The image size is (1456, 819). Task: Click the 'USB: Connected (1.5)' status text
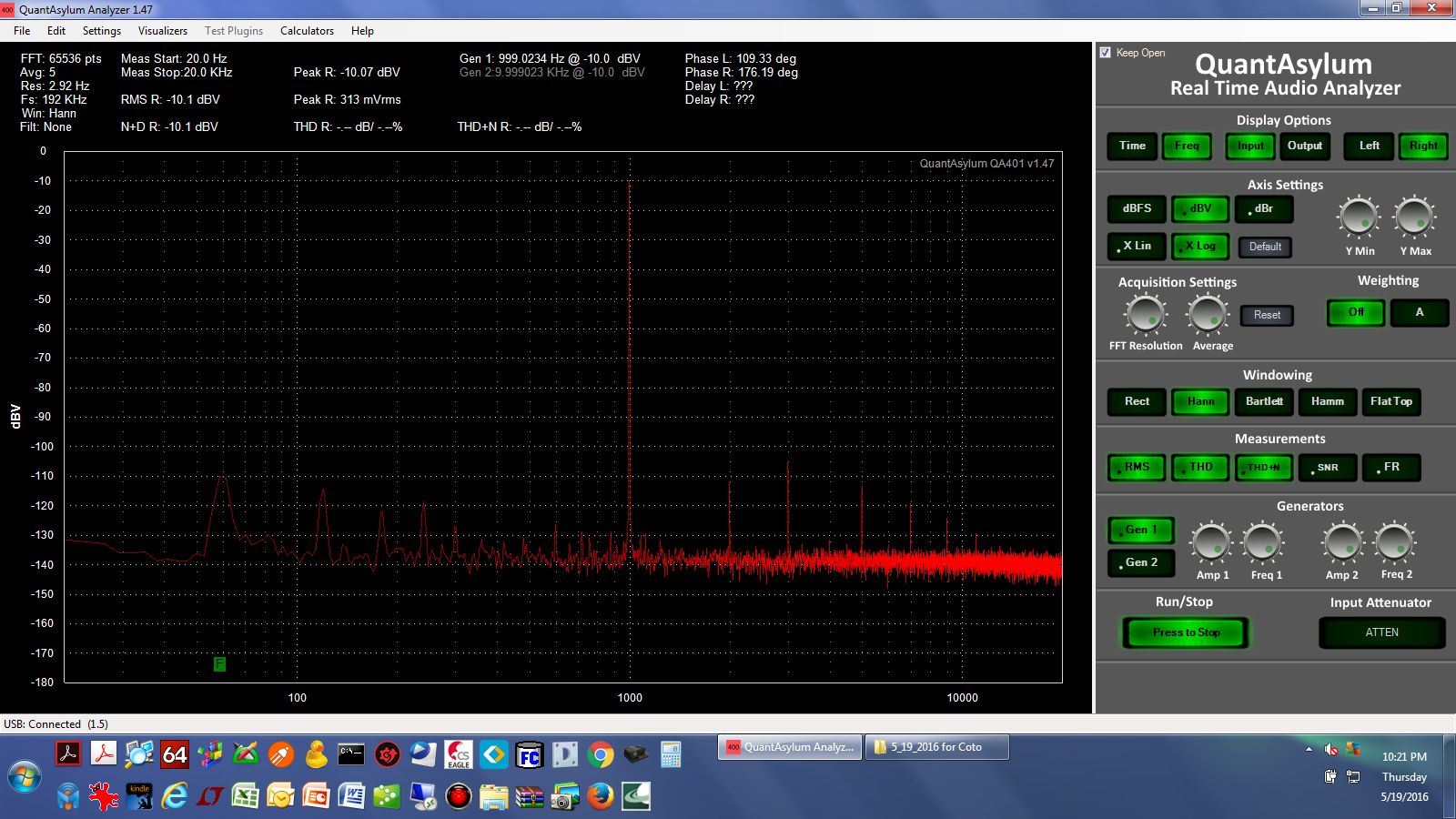(x=56, y=724)
